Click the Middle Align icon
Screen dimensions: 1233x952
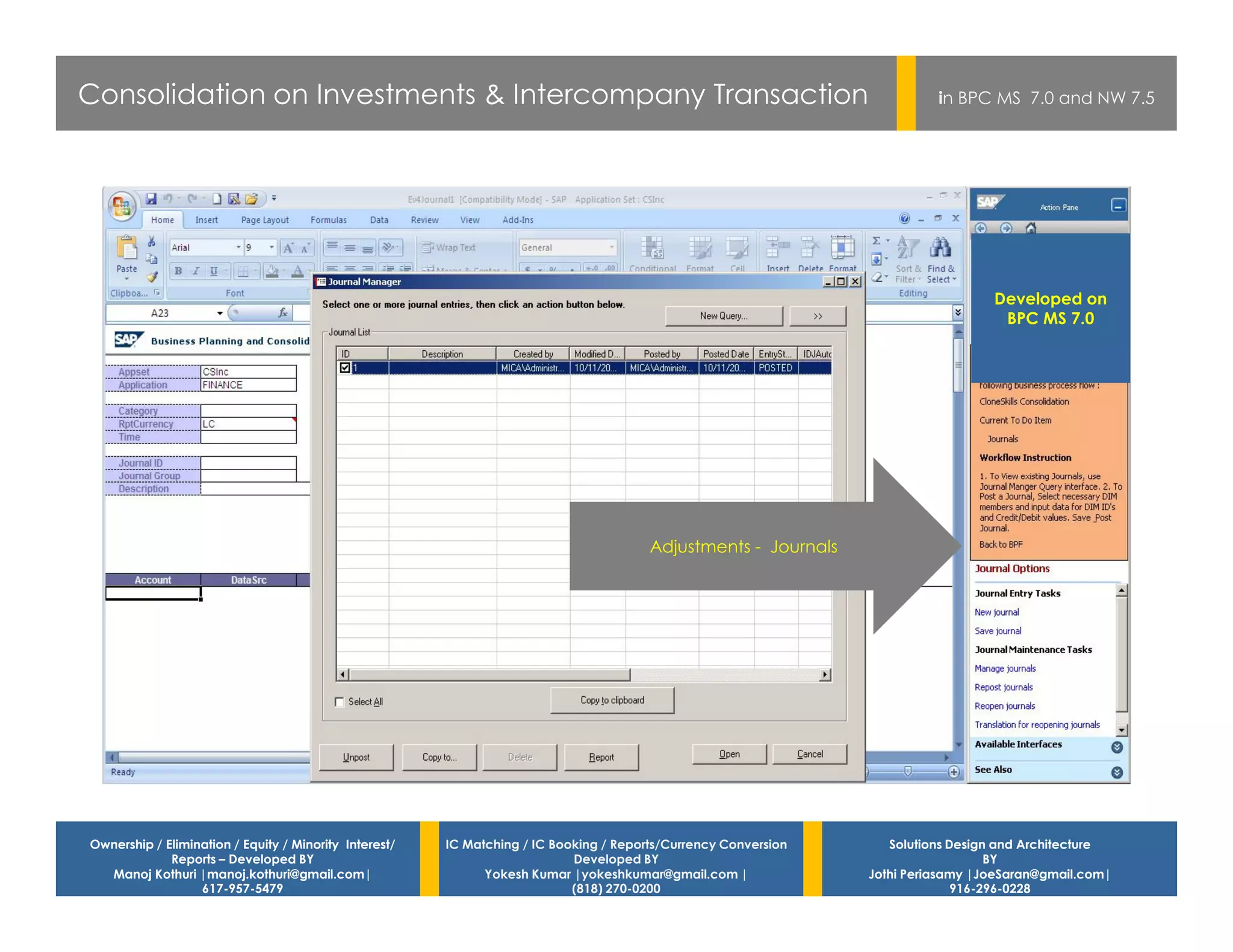pos(350,247)
